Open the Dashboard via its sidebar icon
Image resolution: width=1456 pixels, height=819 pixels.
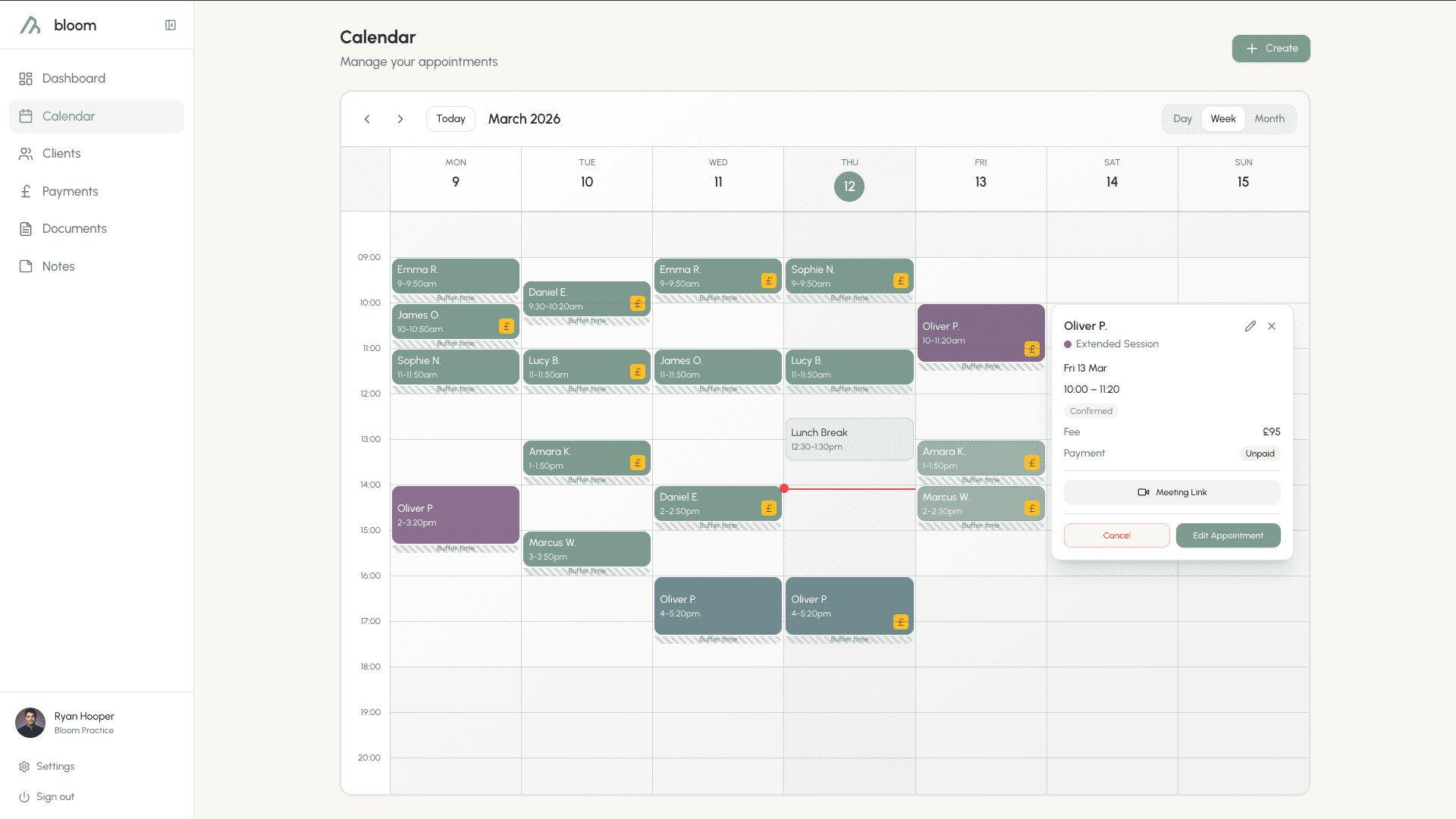pyautogui.click(x=27, y=78)
